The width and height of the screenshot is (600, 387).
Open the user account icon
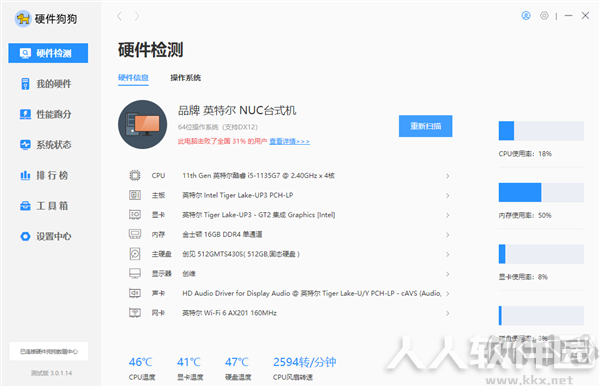click(526, 16)
